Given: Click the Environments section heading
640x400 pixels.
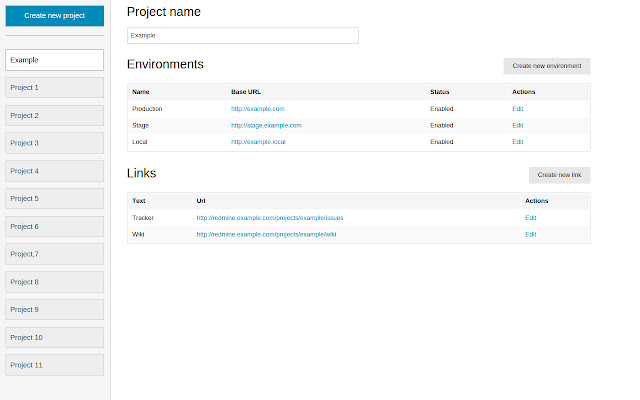Looking at the screenshot, I should coord(165,64).
